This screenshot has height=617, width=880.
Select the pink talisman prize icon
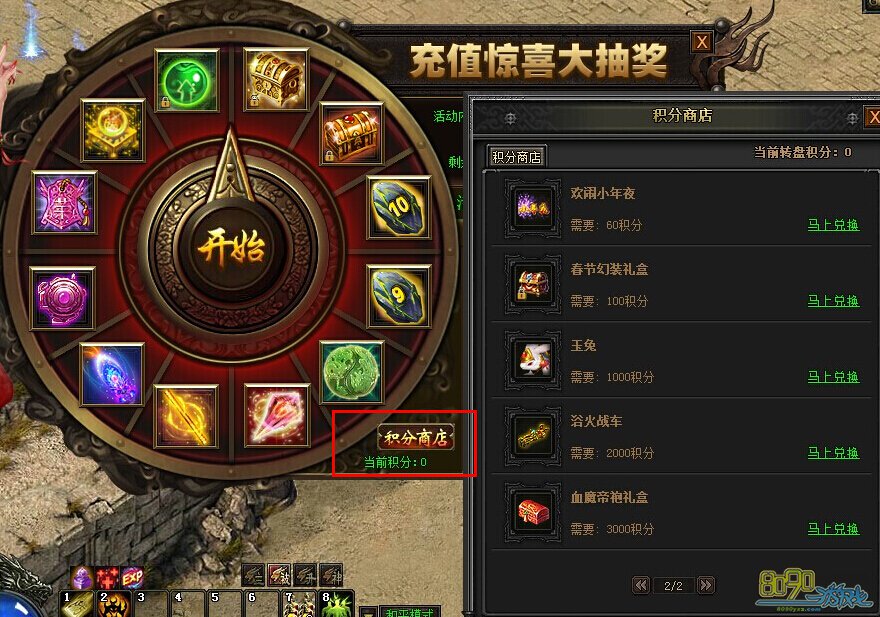[x=65, y=203]
